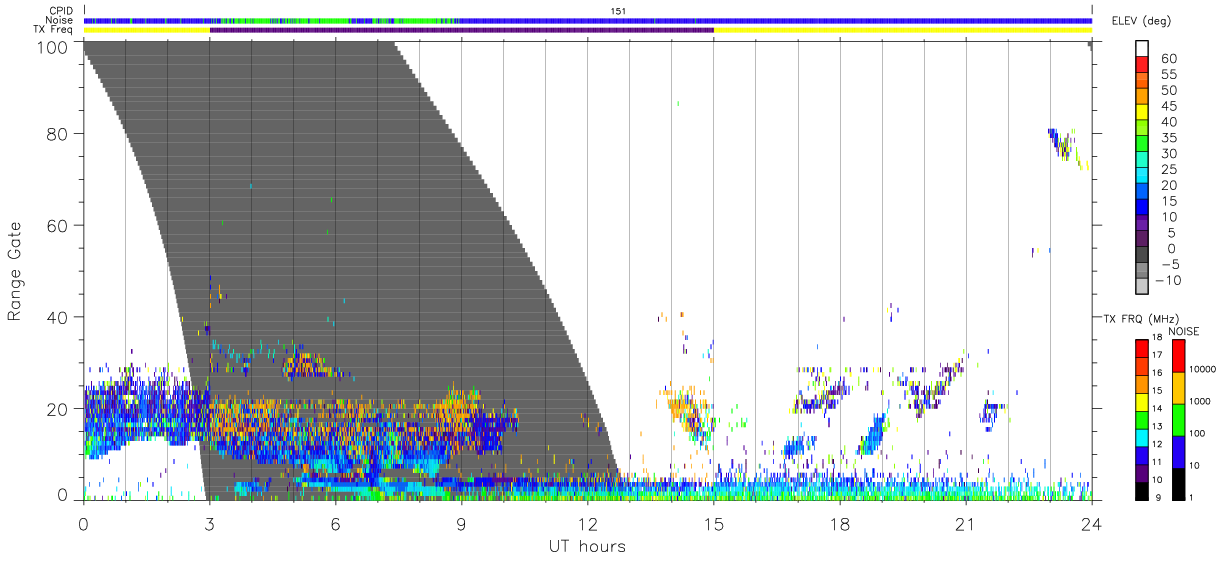
Task: Click the "9" tick label on UT hours axis
Action: 461,523
